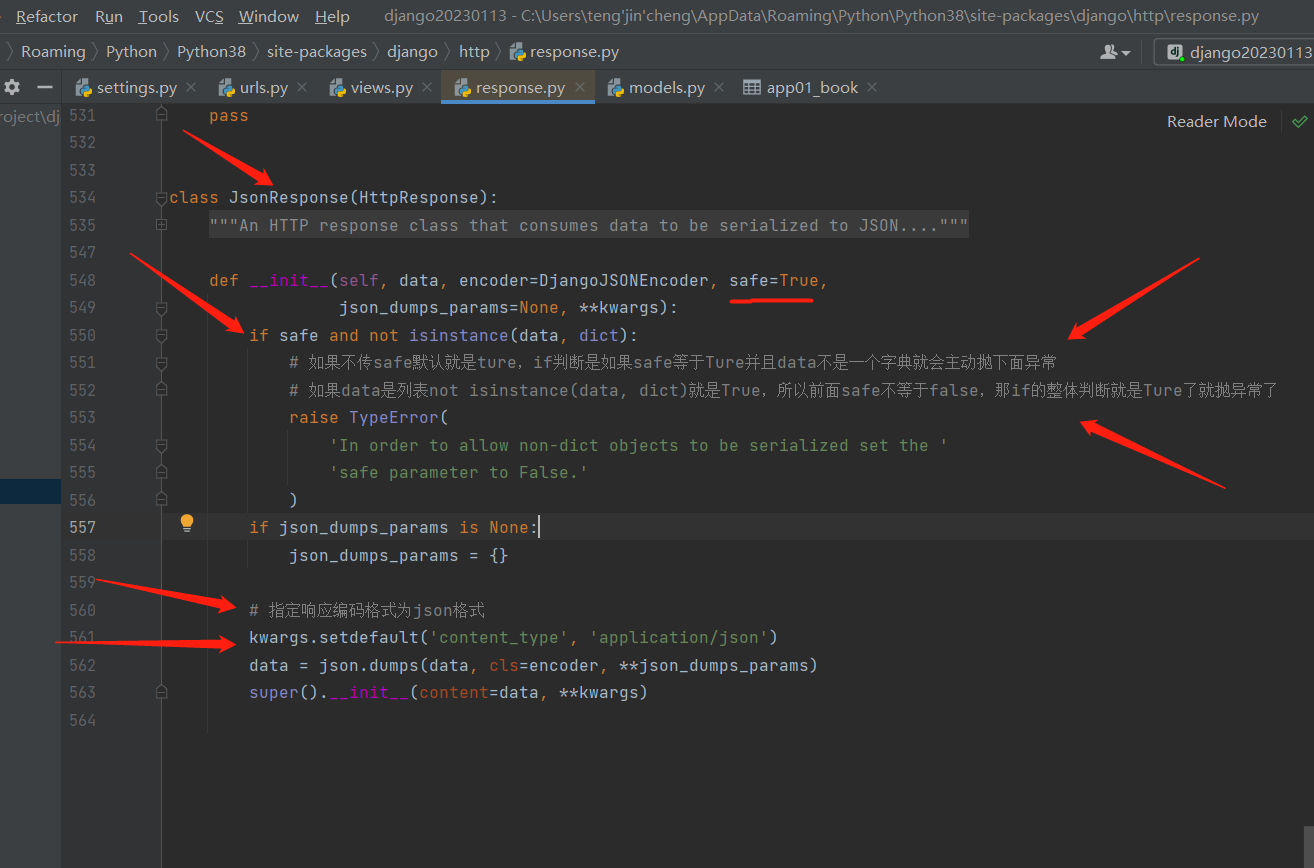Screen dimensions: 1314x868
Task: Click the green inspection checkmark icon
Action: coord(1299,121)
